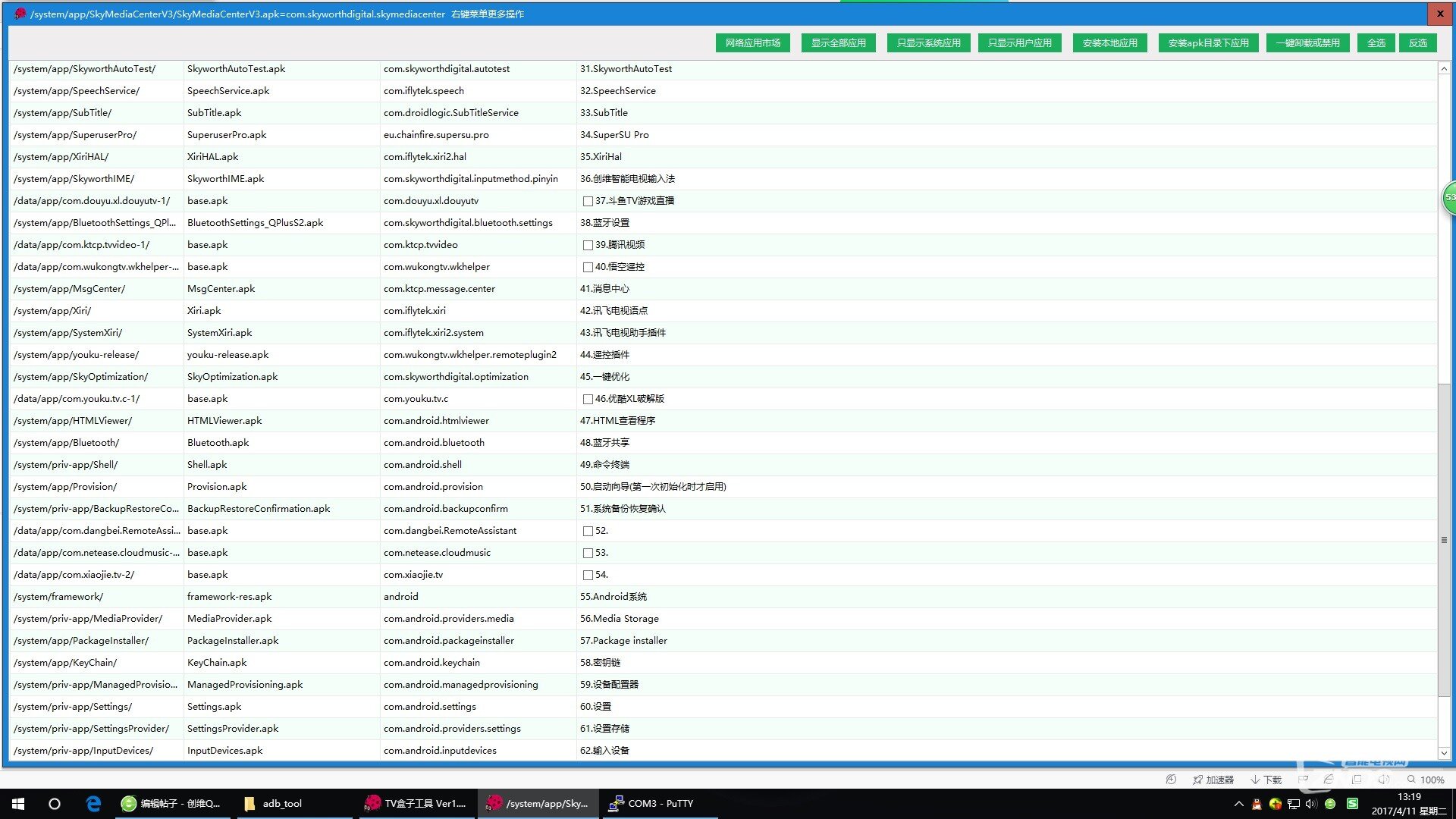Click the 只显示用户应用 button

point(1019,43)
